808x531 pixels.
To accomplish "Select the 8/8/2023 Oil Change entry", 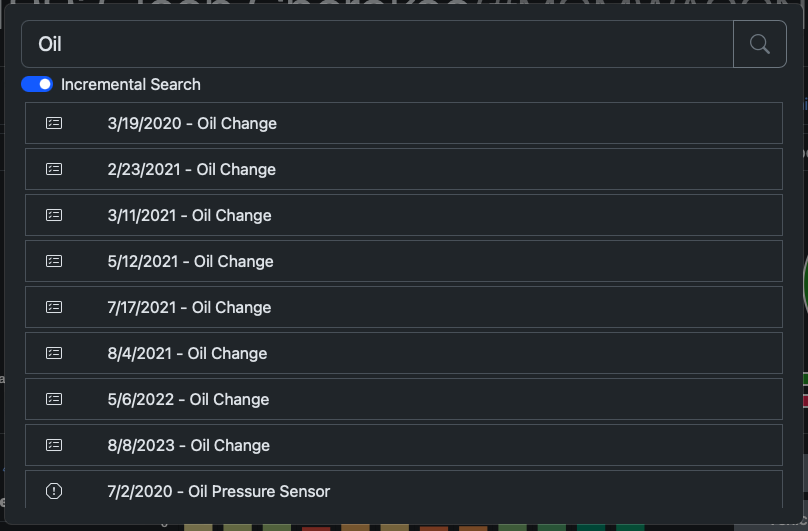I will click(189, 445).
